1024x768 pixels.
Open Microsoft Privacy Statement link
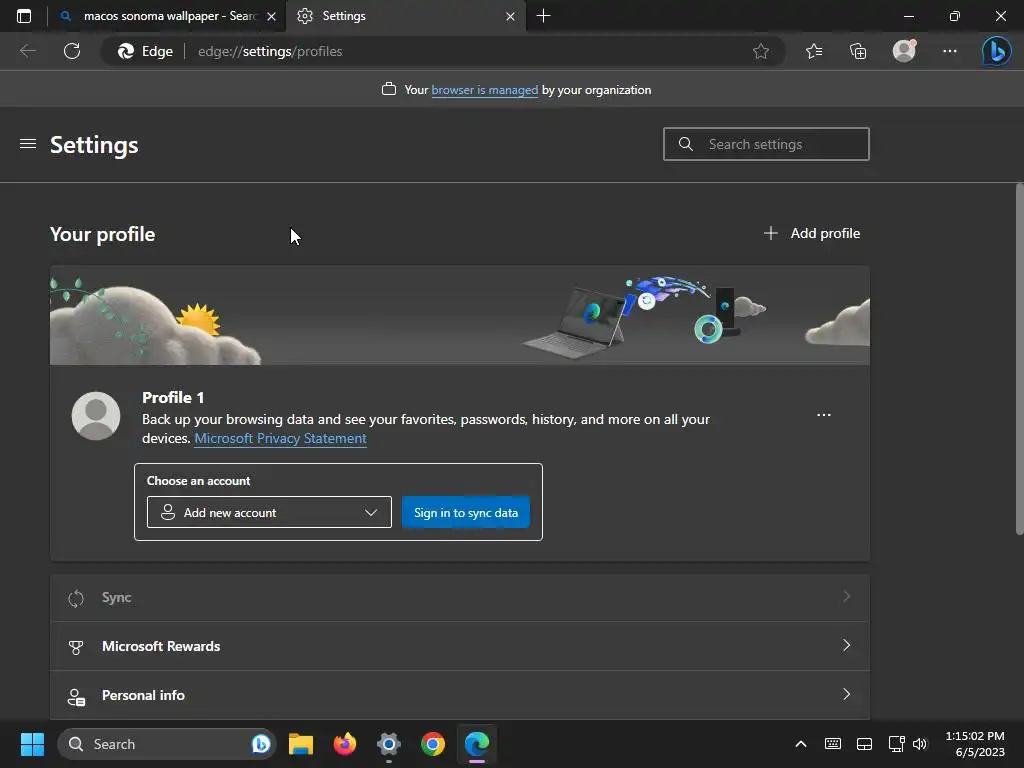(280, 438)
